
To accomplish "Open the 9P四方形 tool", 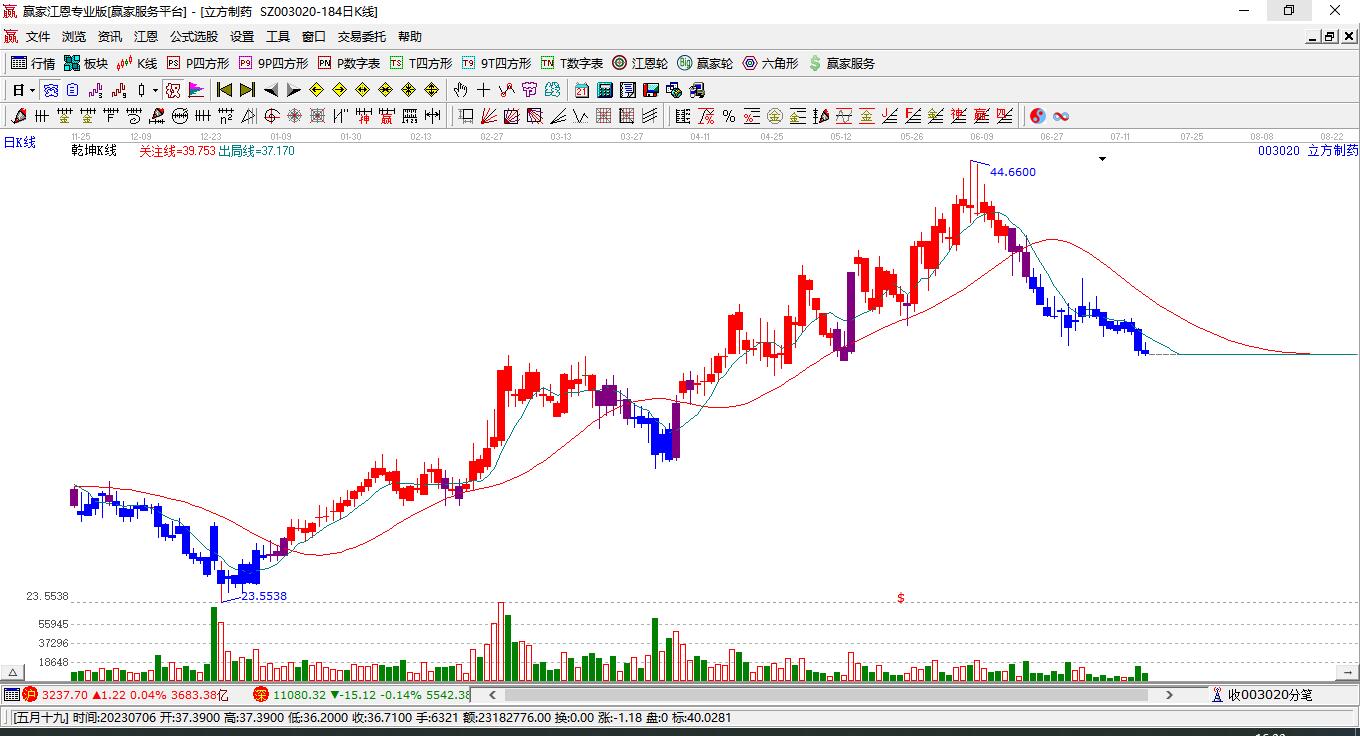I will pos(273,63).
